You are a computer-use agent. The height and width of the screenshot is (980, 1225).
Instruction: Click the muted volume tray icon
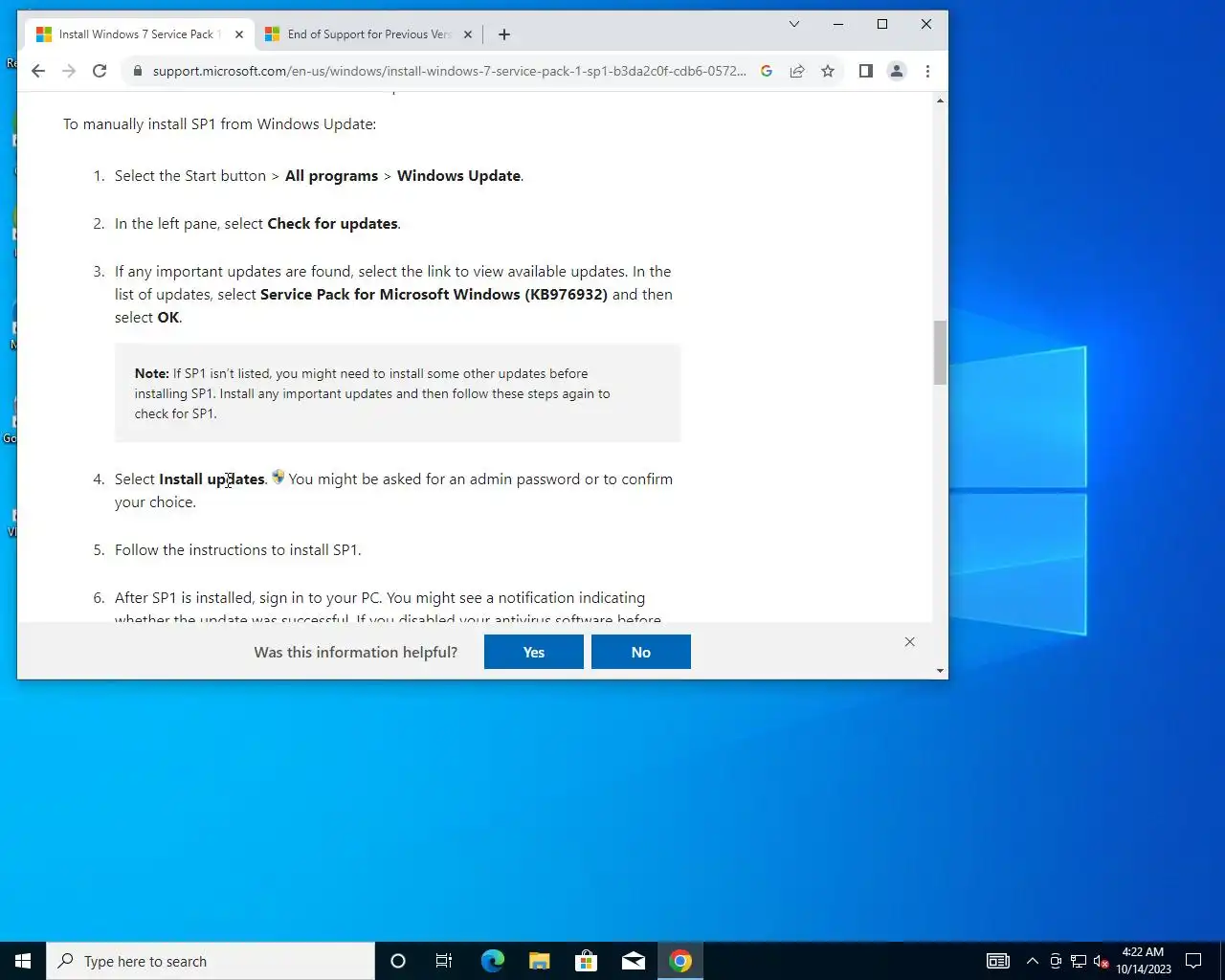coord(1101,961)
